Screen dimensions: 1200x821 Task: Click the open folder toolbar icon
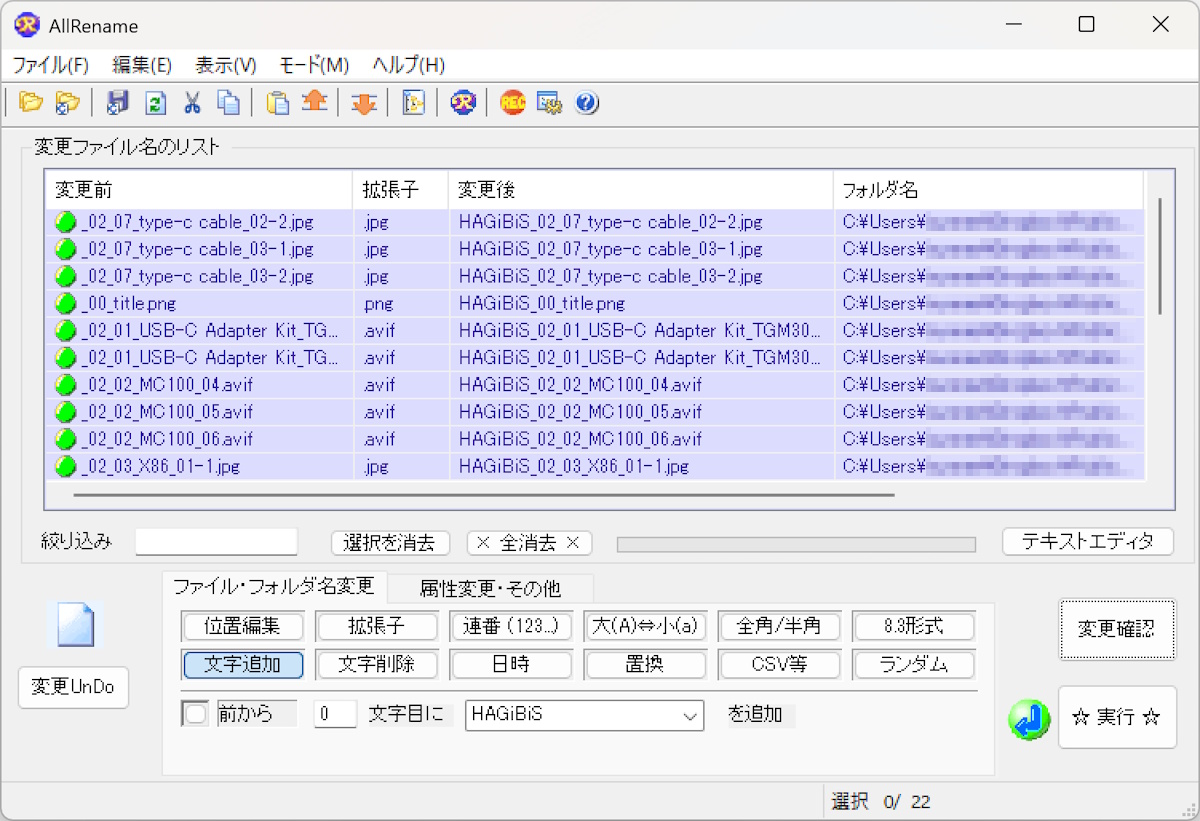pyautogui.click(x=31, y=103)
